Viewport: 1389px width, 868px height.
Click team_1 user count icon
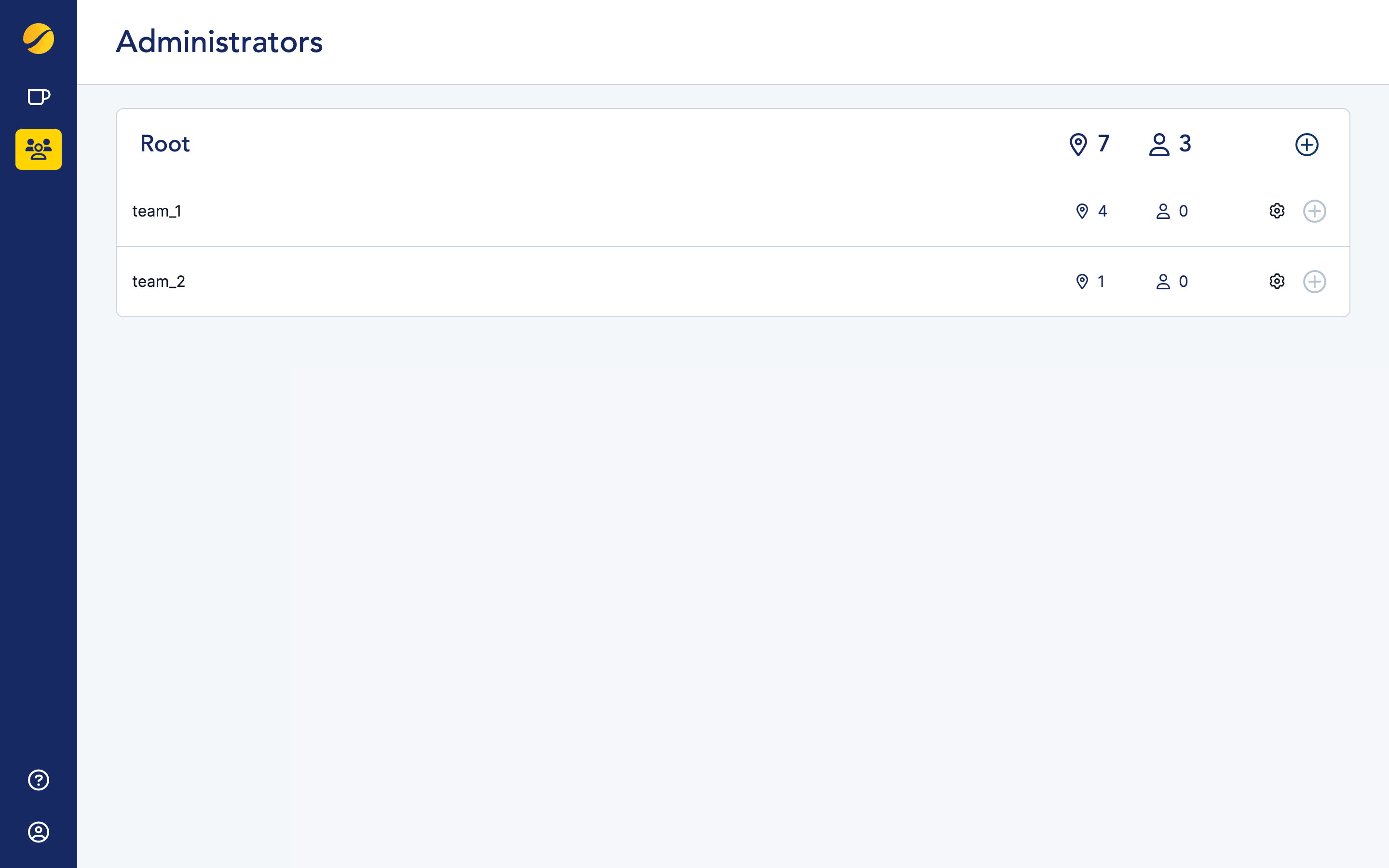tap(1163, 211)
